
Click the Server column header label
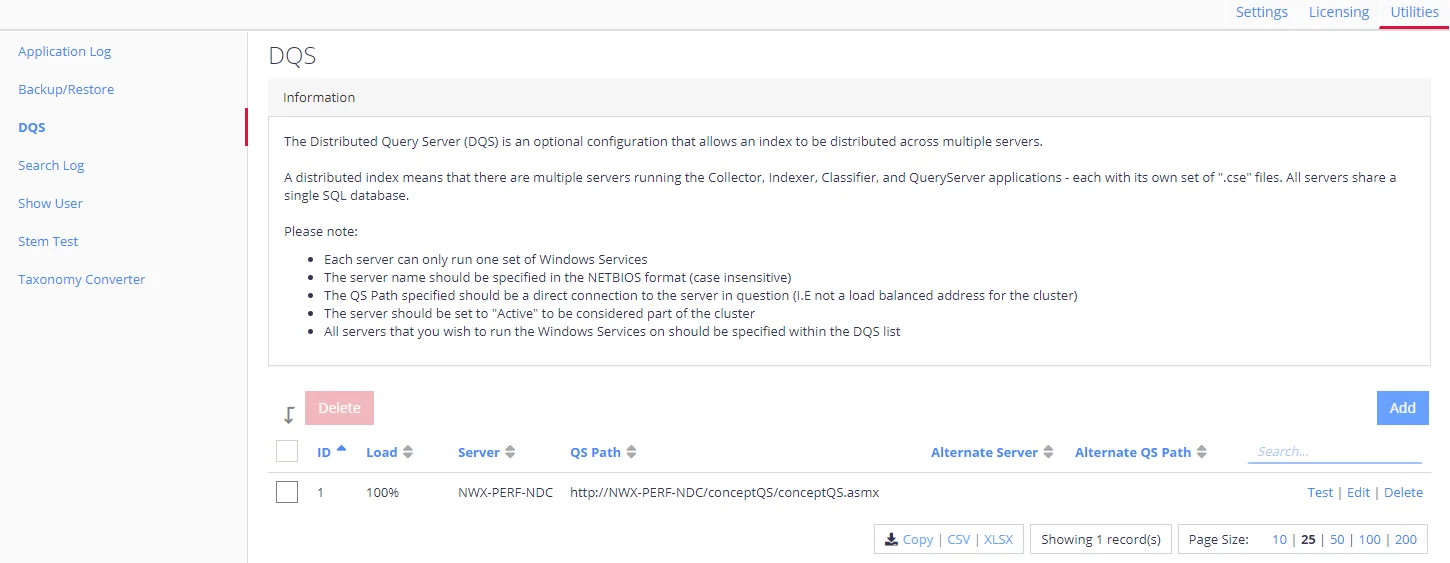pyautogui.click(x=479, y=452)
